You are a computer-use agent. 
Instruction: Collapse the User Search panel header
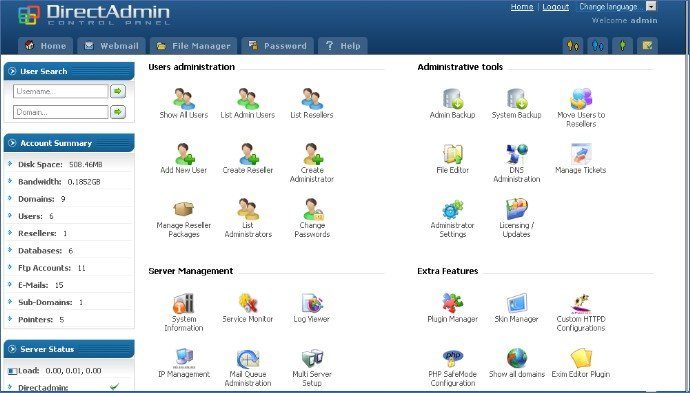[x=69, y=71]
